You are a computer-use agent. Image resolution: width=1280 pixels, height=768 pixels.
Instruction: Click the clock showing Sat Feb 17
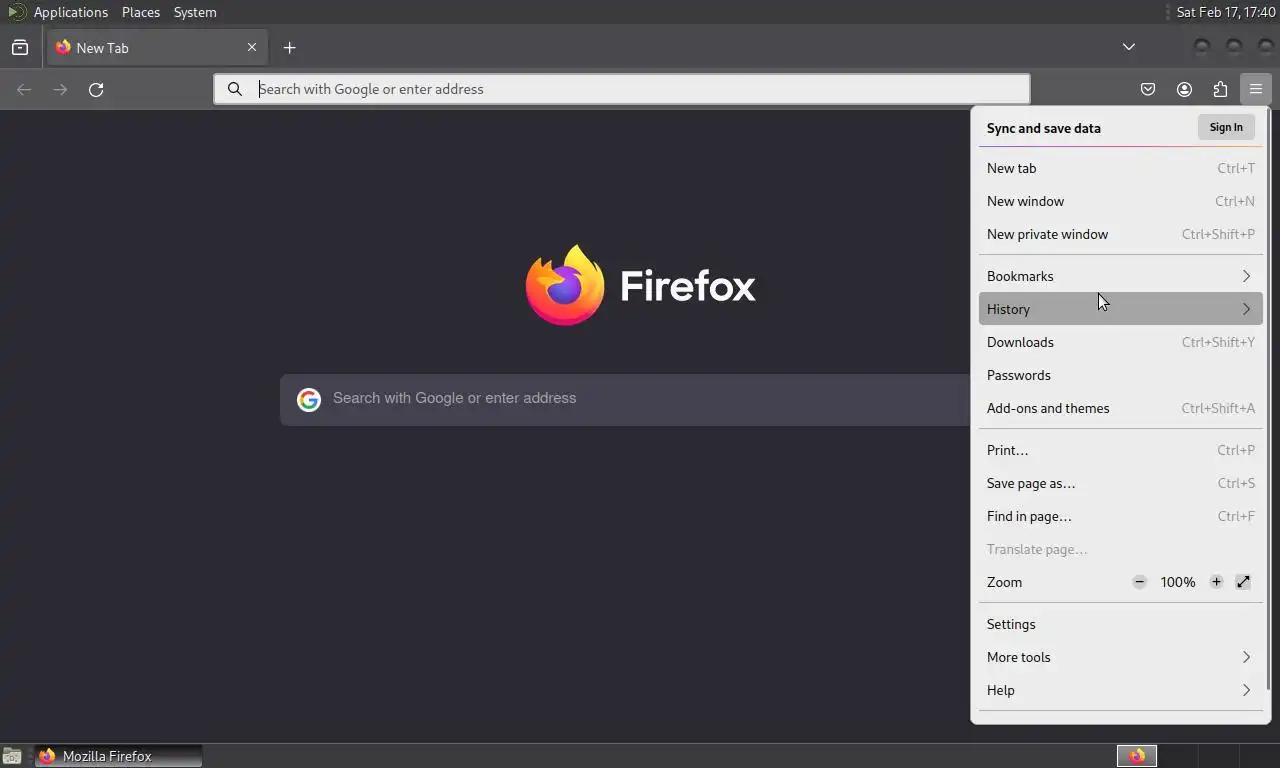(1226, 12)
